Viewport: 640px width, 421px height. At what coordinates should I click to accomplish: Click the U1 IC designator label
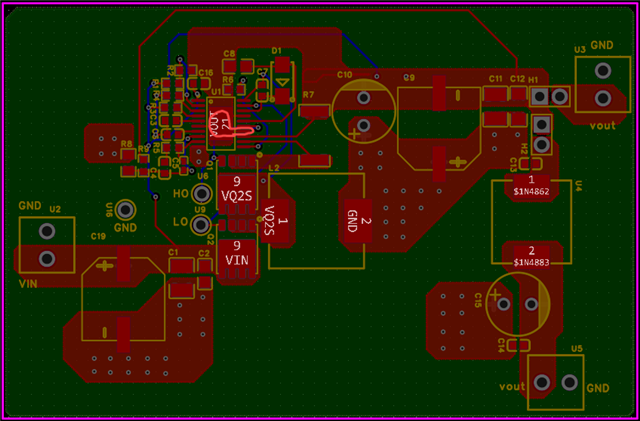pyautogui.click(x=216, y=91)
